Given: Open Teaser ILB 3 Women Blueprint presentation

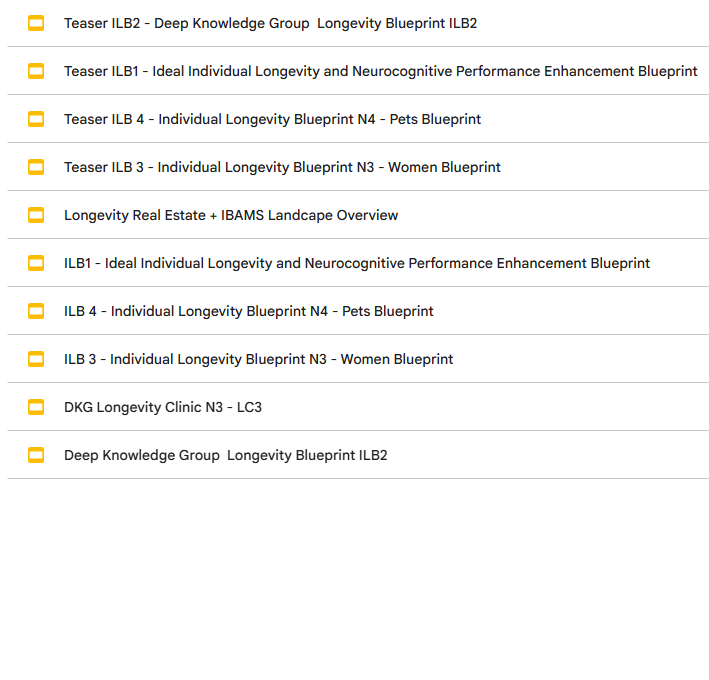Looking at the screenshot, I should (x=282, y=167).
